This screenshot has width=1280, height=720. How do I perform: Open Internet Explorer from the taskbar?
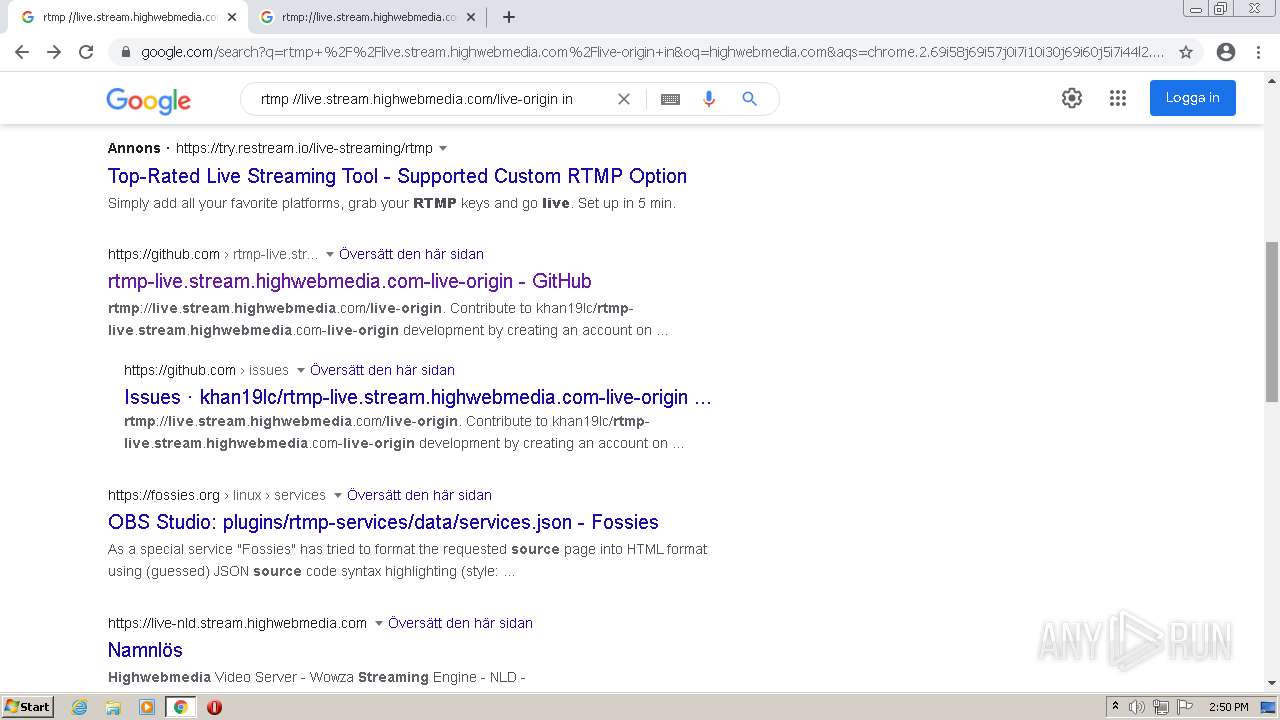point(80,707)
